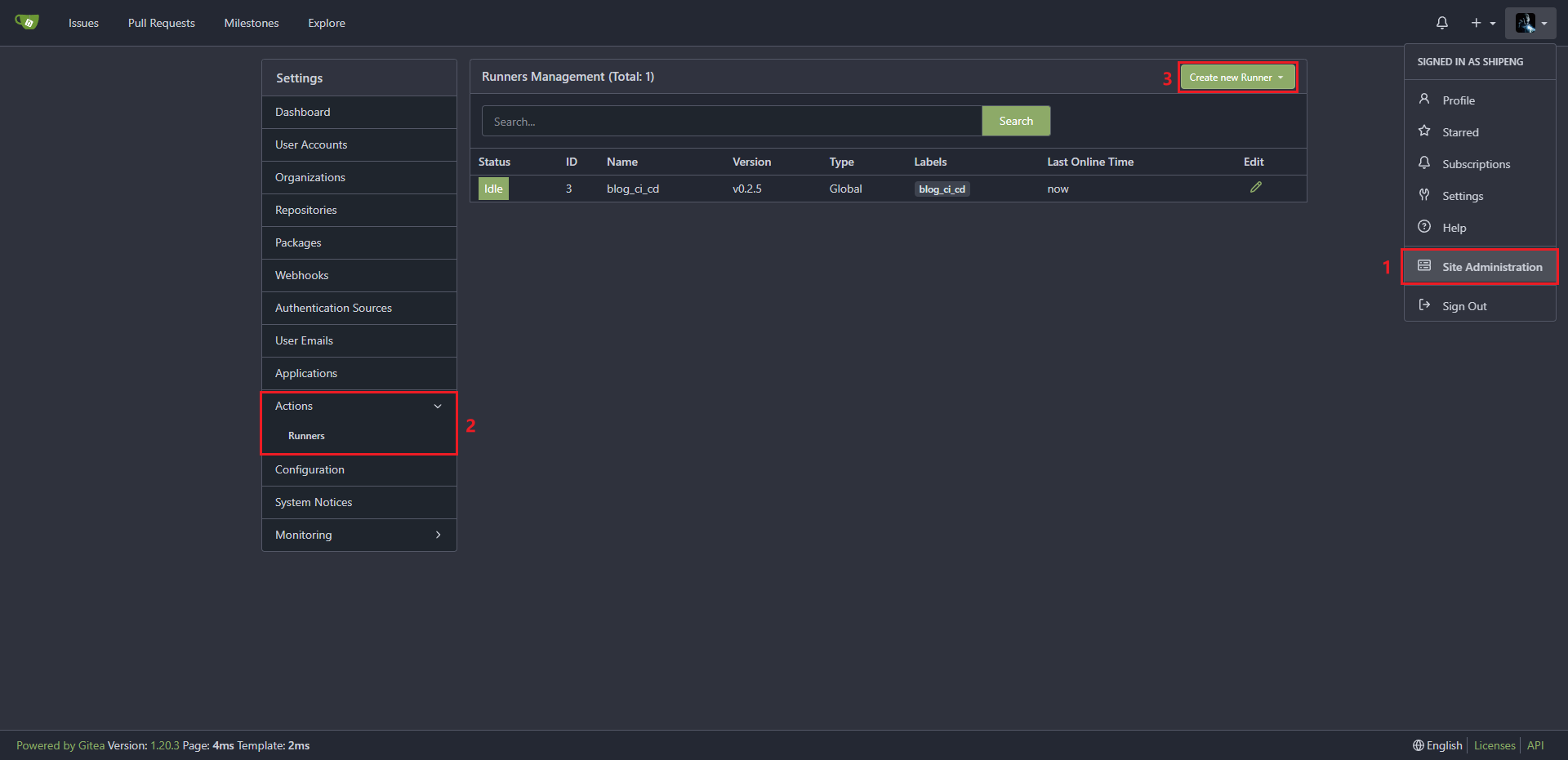Viewport: 1568px width, 760px height.
Task: Open the plus create-new dropdown
Action: pos(1482,23)
